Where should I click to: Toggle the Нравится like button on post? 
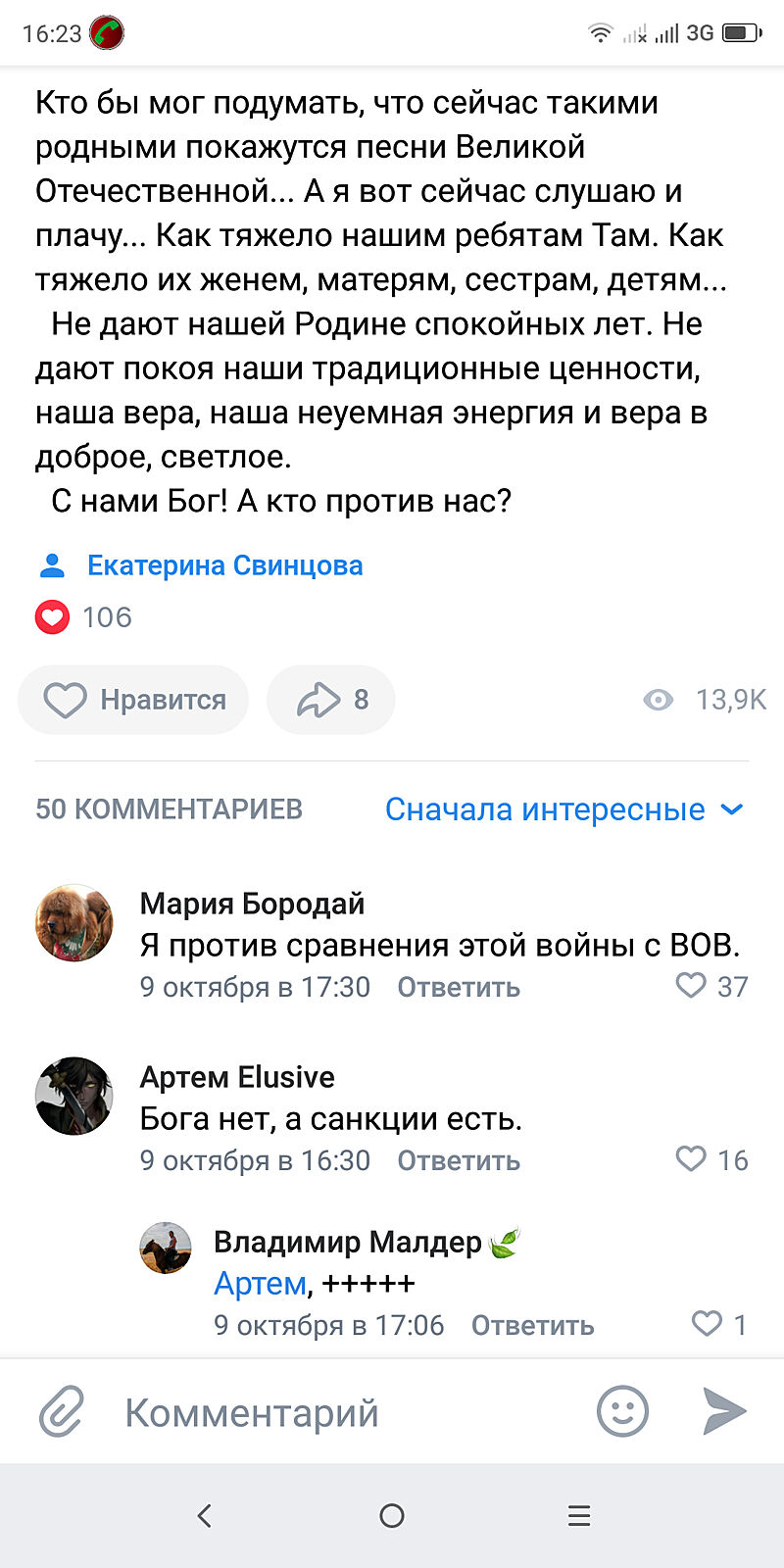coord(133,700)
